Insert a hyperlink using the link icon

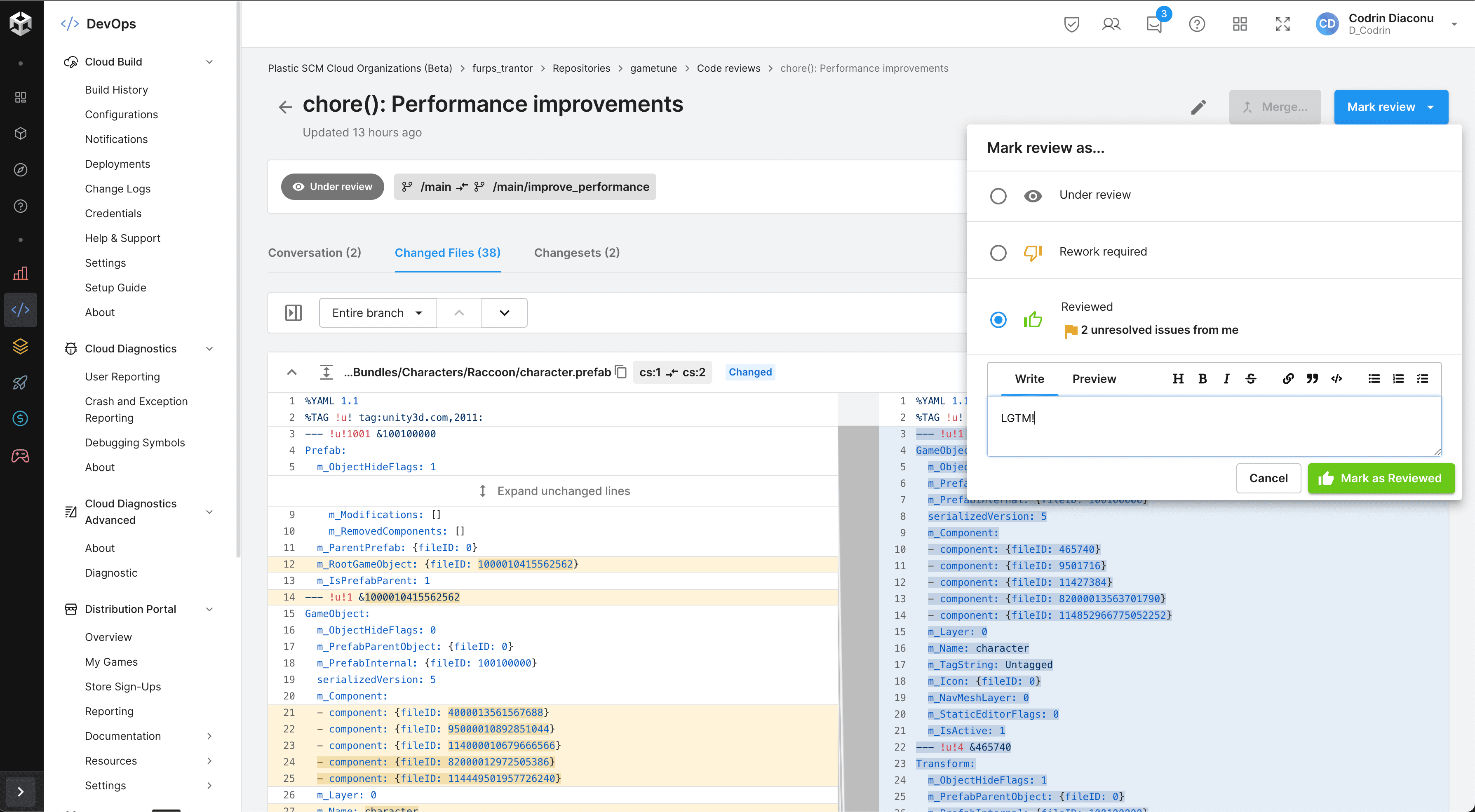tap(1288, 378)
